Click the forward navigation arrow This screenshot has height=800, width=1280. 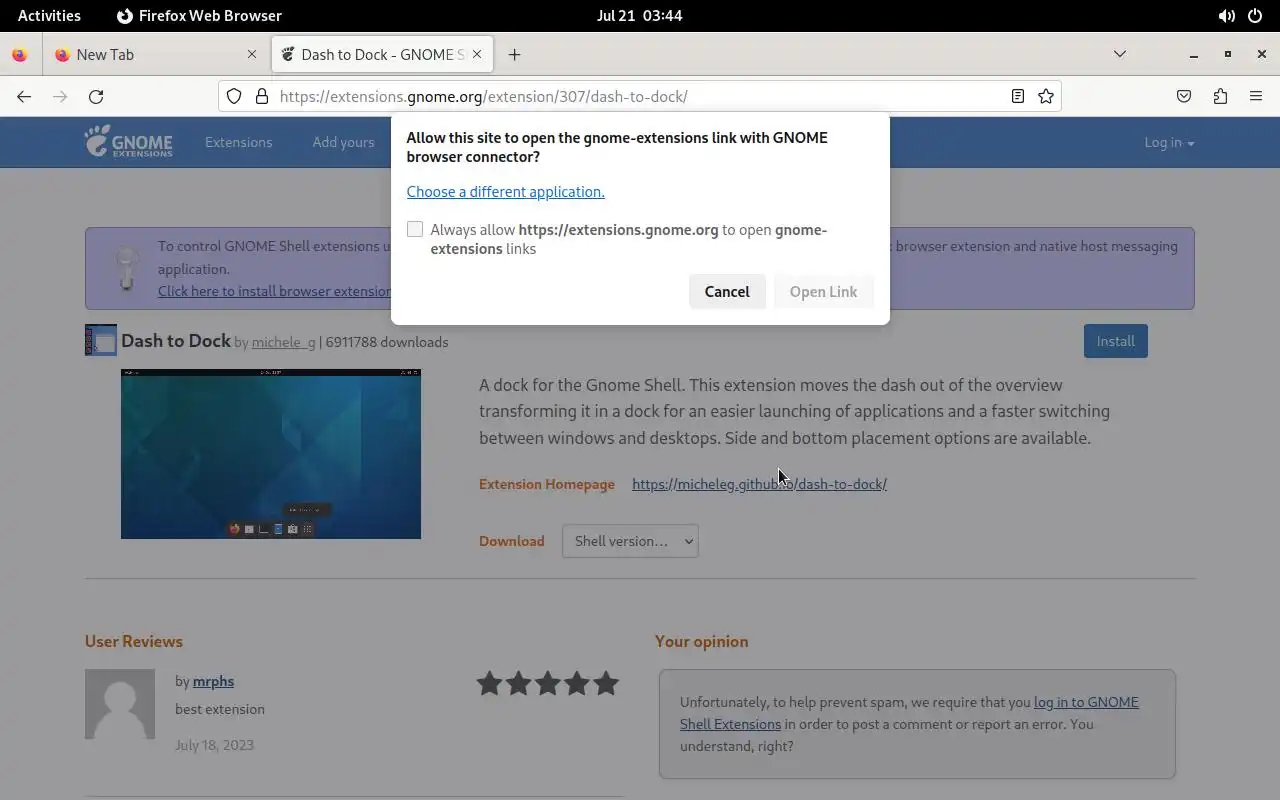click(60, 96)
